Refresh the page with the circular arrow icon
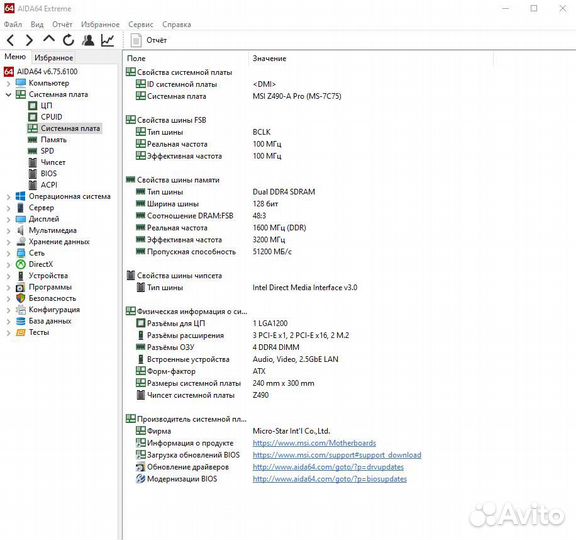This screenshot has width=576, height=540. pyautogui.click(x=68, y=40)
